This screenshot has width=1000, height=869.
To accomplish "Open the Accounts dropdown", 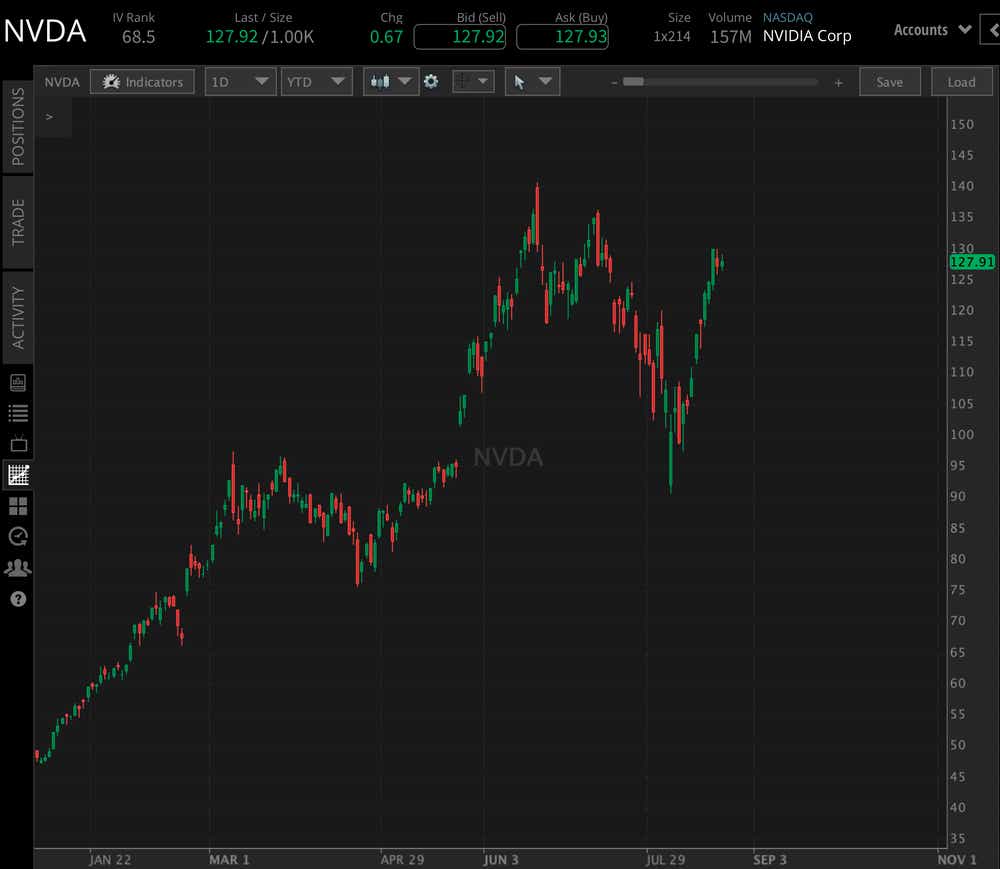I will (x=931, y=29).
